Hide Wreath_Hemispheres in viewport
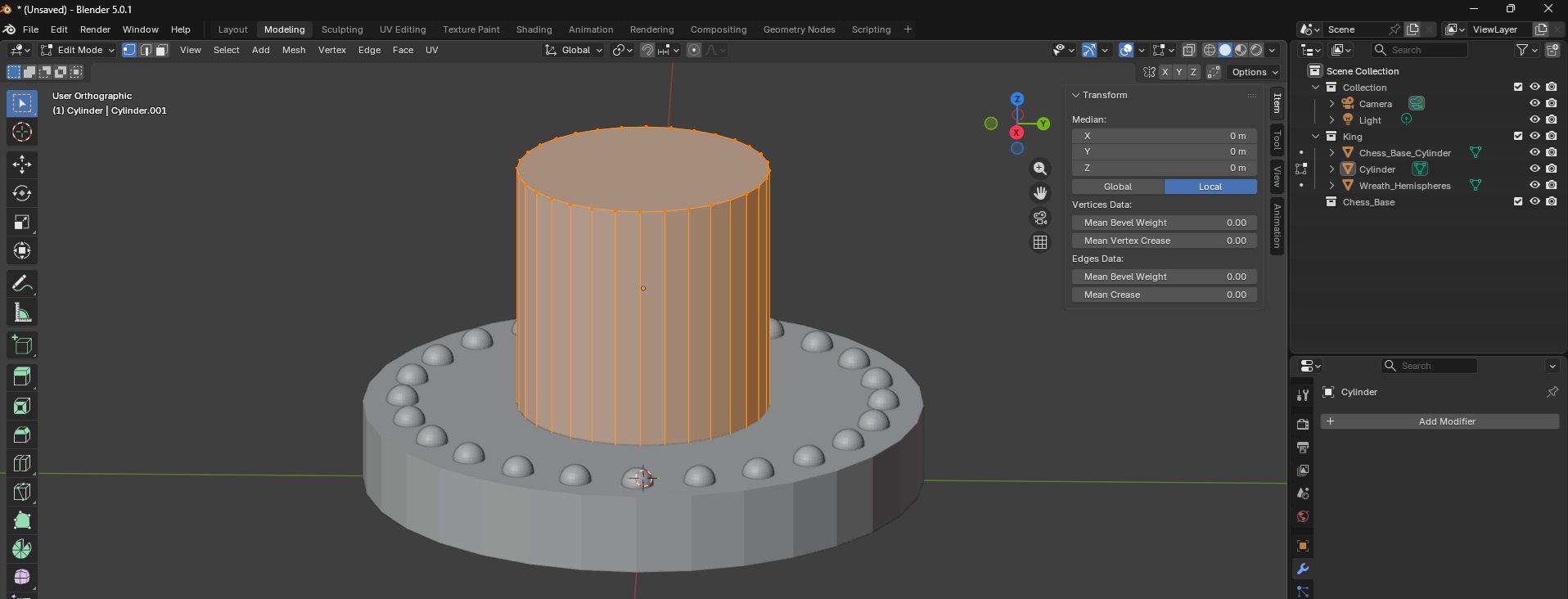This screenshot has height=599, width=1568. pos(1534,185)
